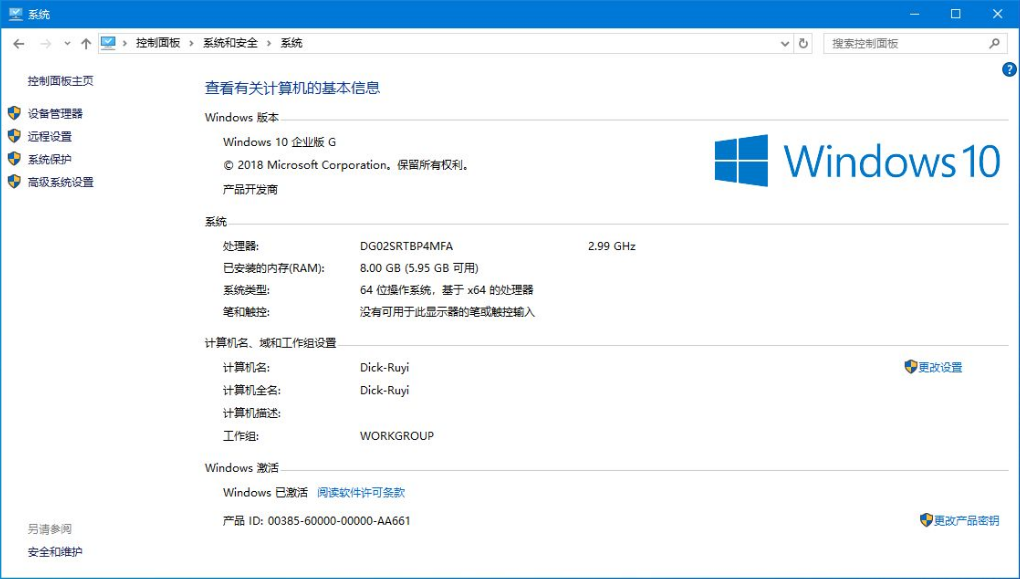1020x579 pixels.
Task: Open the address bar history dropdown arrow
Action: coord(784,43)
